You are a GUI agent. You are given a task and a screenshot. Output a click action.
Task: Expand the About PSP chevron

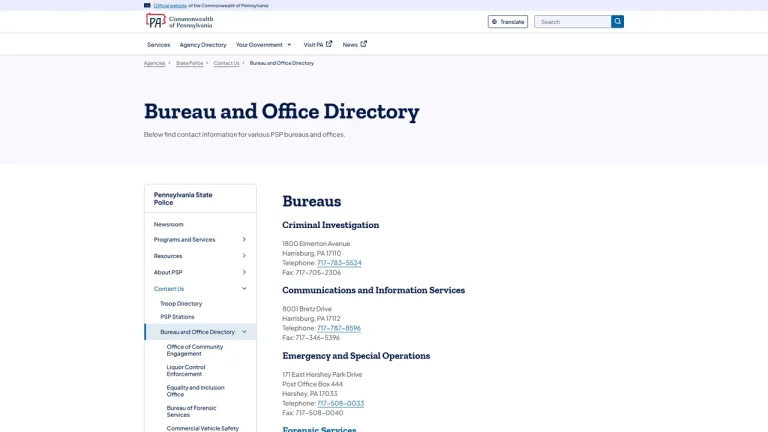244,272
